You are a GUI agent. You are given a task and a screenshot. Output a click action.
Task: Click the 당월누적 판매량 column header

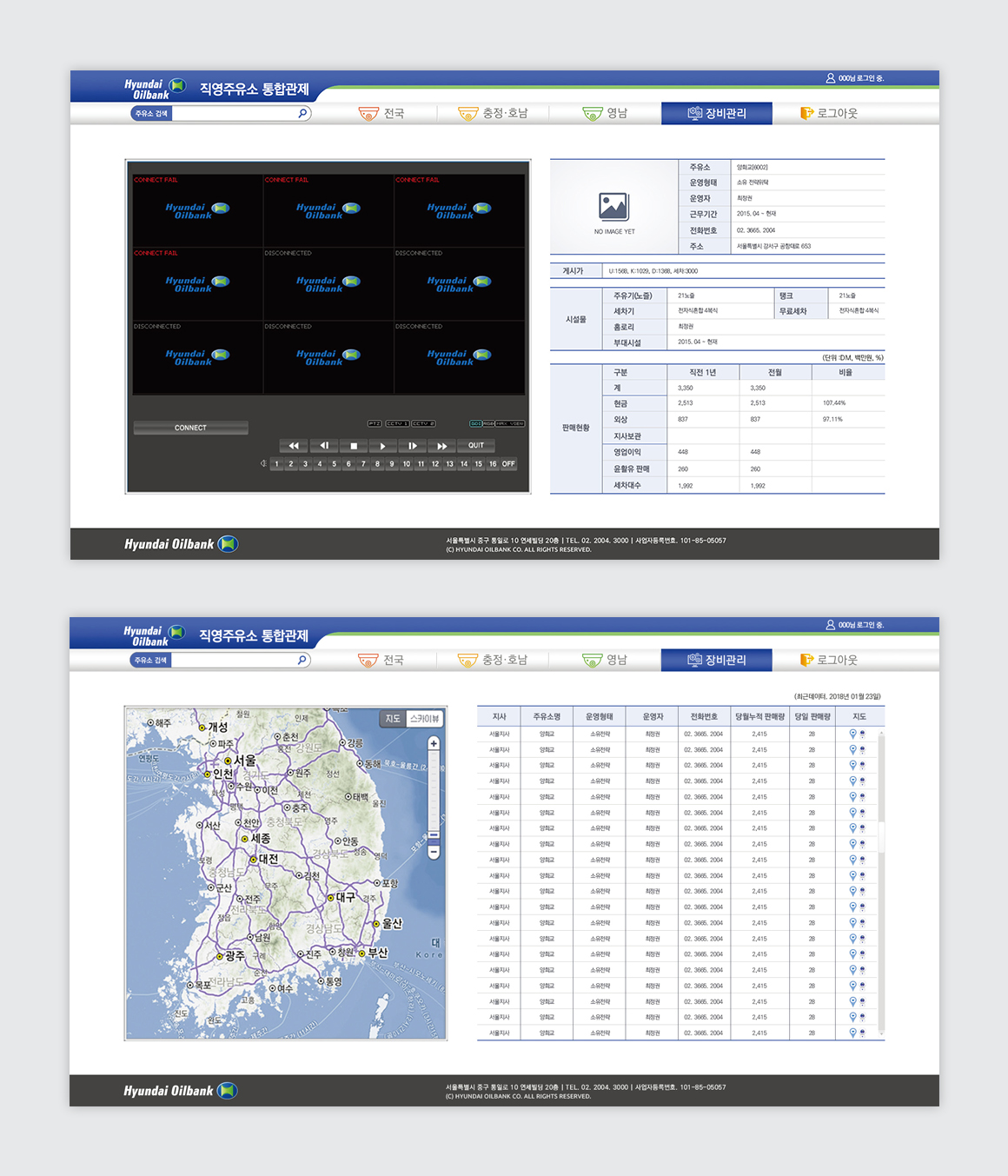point(759,716)
